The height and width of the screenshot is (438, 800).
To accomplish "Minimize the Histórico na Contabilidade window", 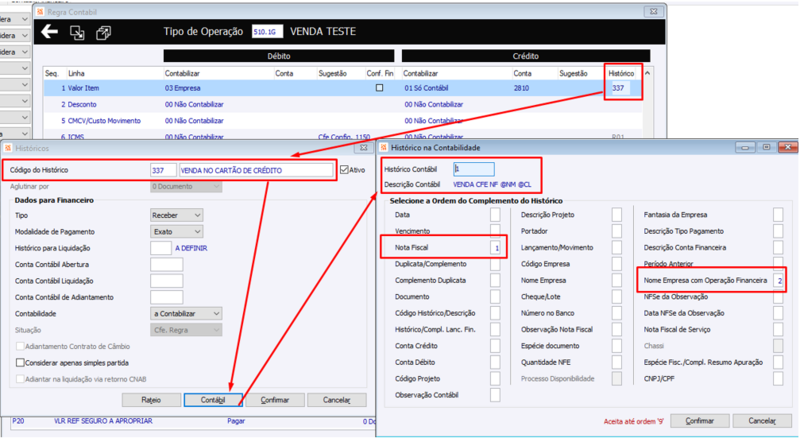I will 745,147.
